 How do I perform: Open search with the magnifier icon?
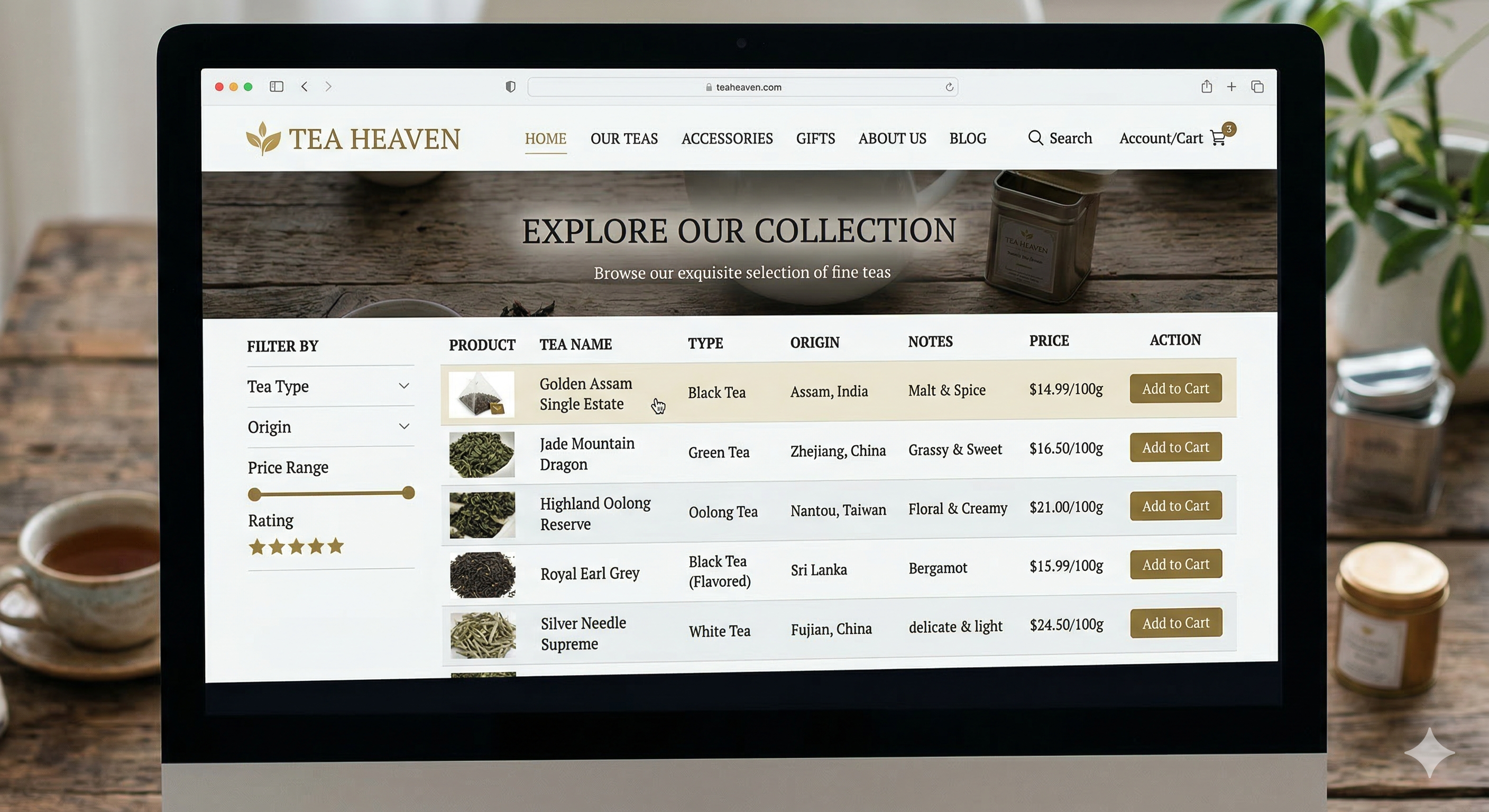tap(1036, 138)
